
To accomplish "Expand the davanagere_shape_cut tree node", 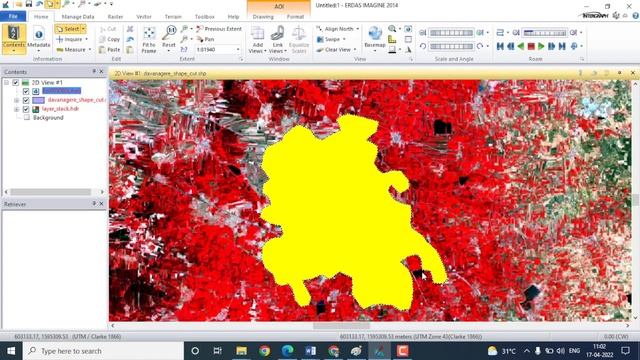I will click(x=17, y=100).
